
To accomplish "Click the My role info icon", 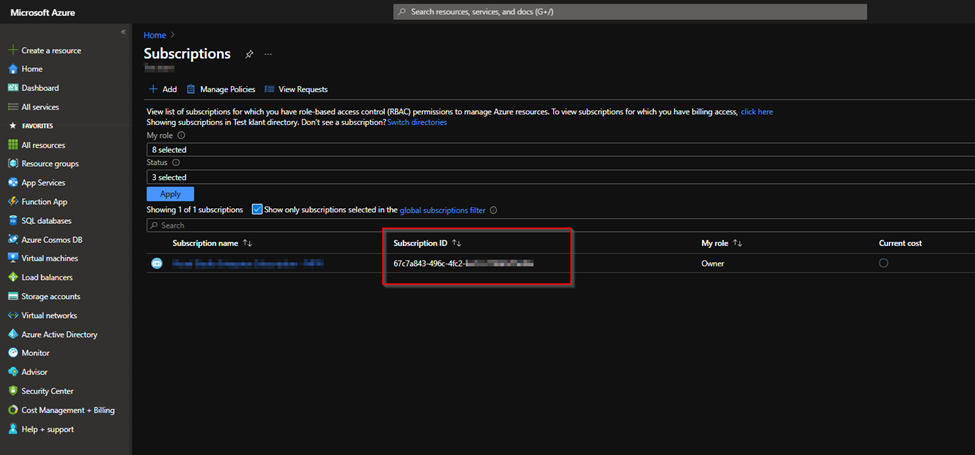I will [x=181, y=135].
